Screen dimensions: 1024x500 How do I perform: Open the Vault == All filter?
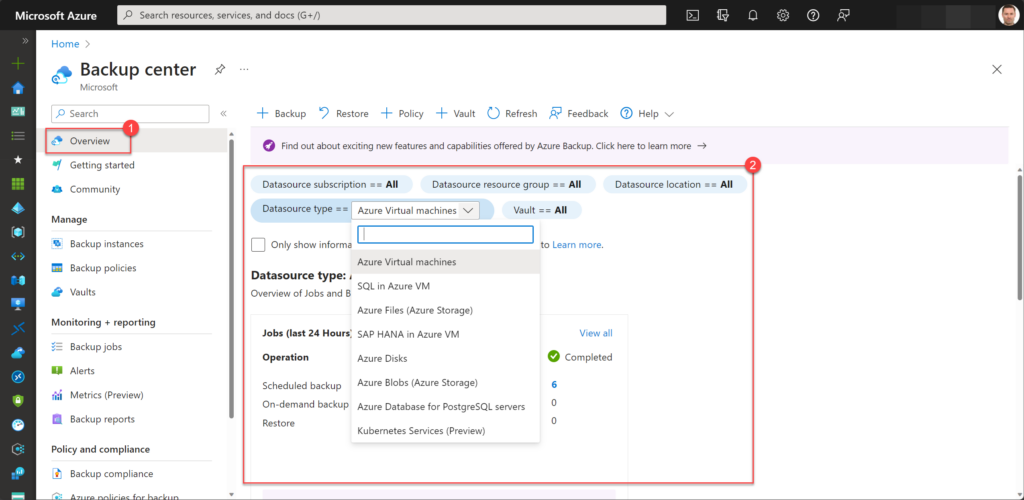[541, 210]
